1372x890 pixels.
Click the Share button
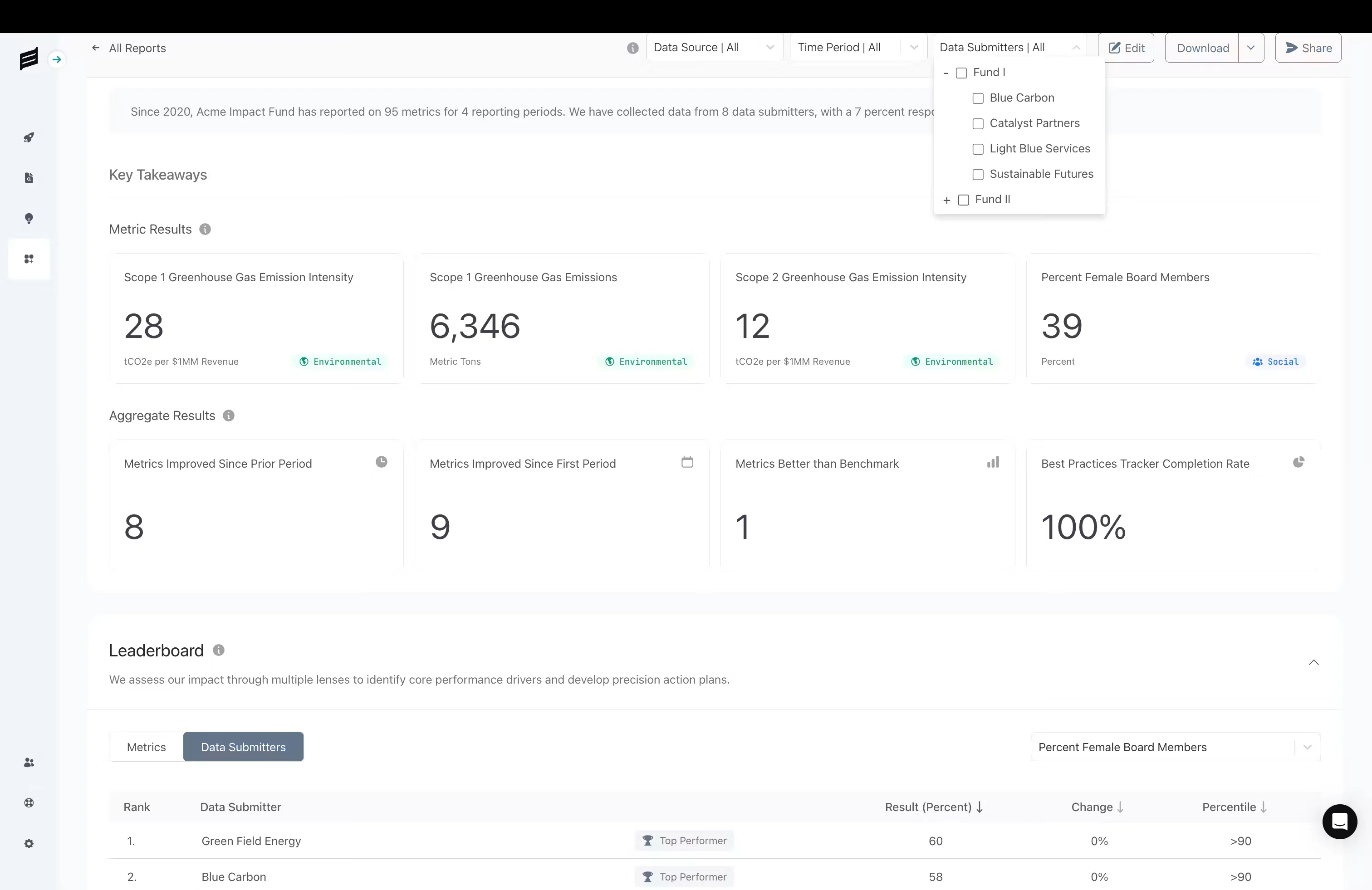1308,48
